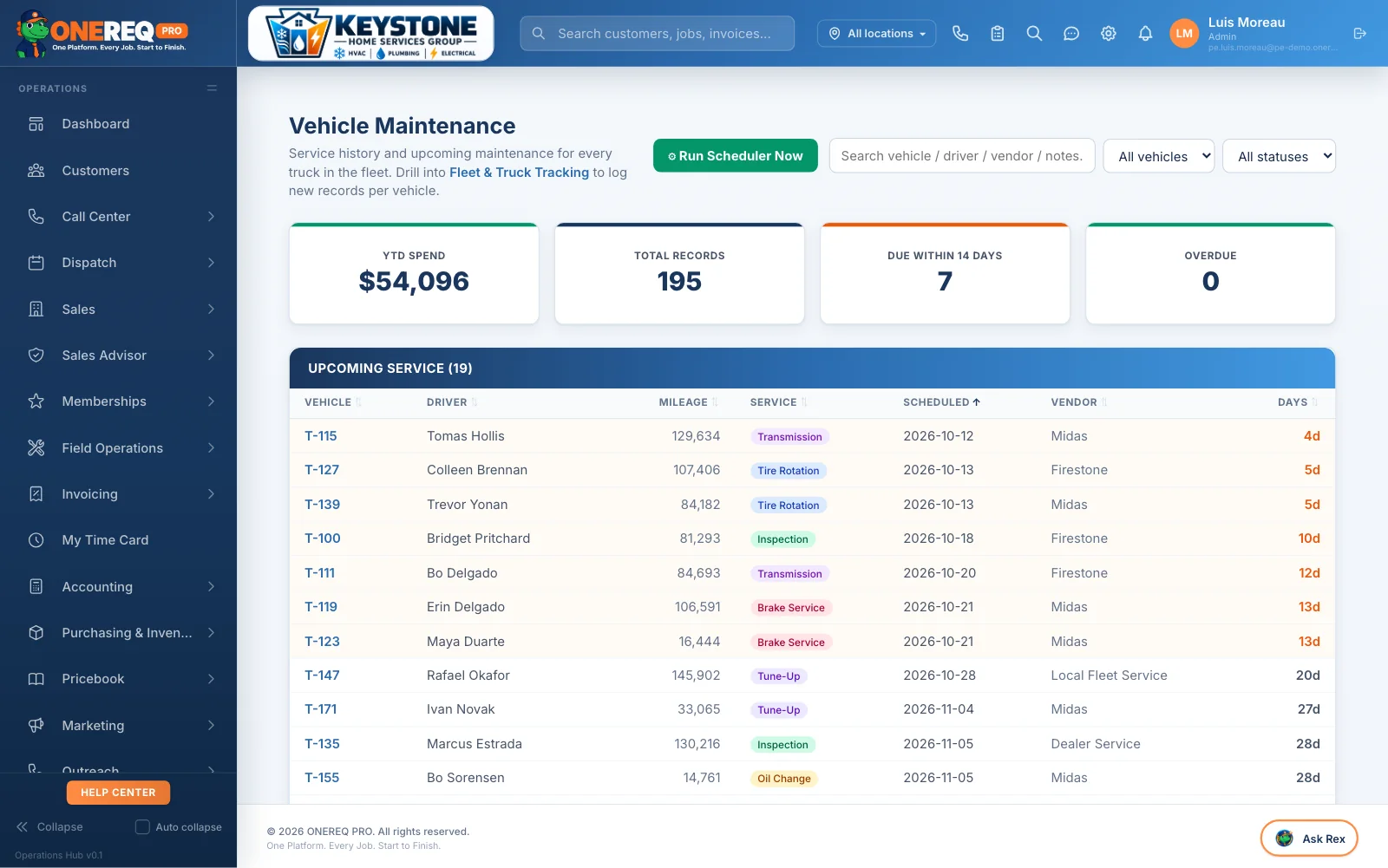Sort by Mileage column header
Image resolution: width=1388 pixels, height=868 pixels.
(688, 402)
